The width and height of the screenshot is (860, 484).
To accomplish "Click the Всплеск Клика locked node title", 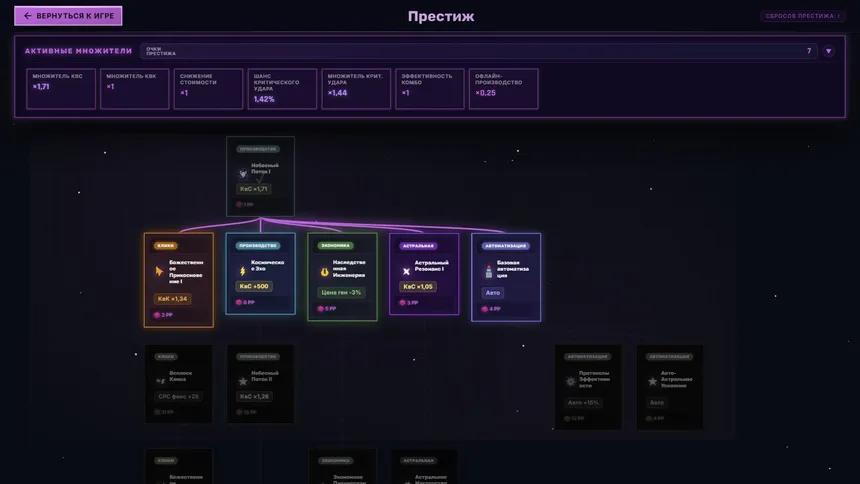I will pos(180,376).
